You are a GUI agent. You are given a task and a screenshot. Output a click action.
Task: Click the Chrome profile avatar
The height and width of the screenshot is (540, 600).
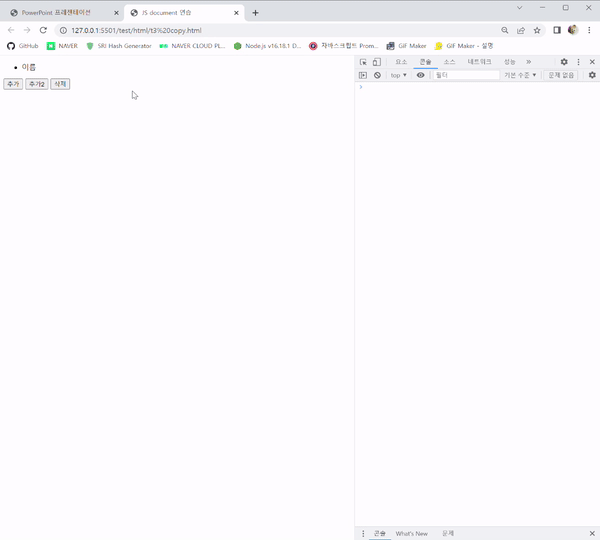point(573,30)
